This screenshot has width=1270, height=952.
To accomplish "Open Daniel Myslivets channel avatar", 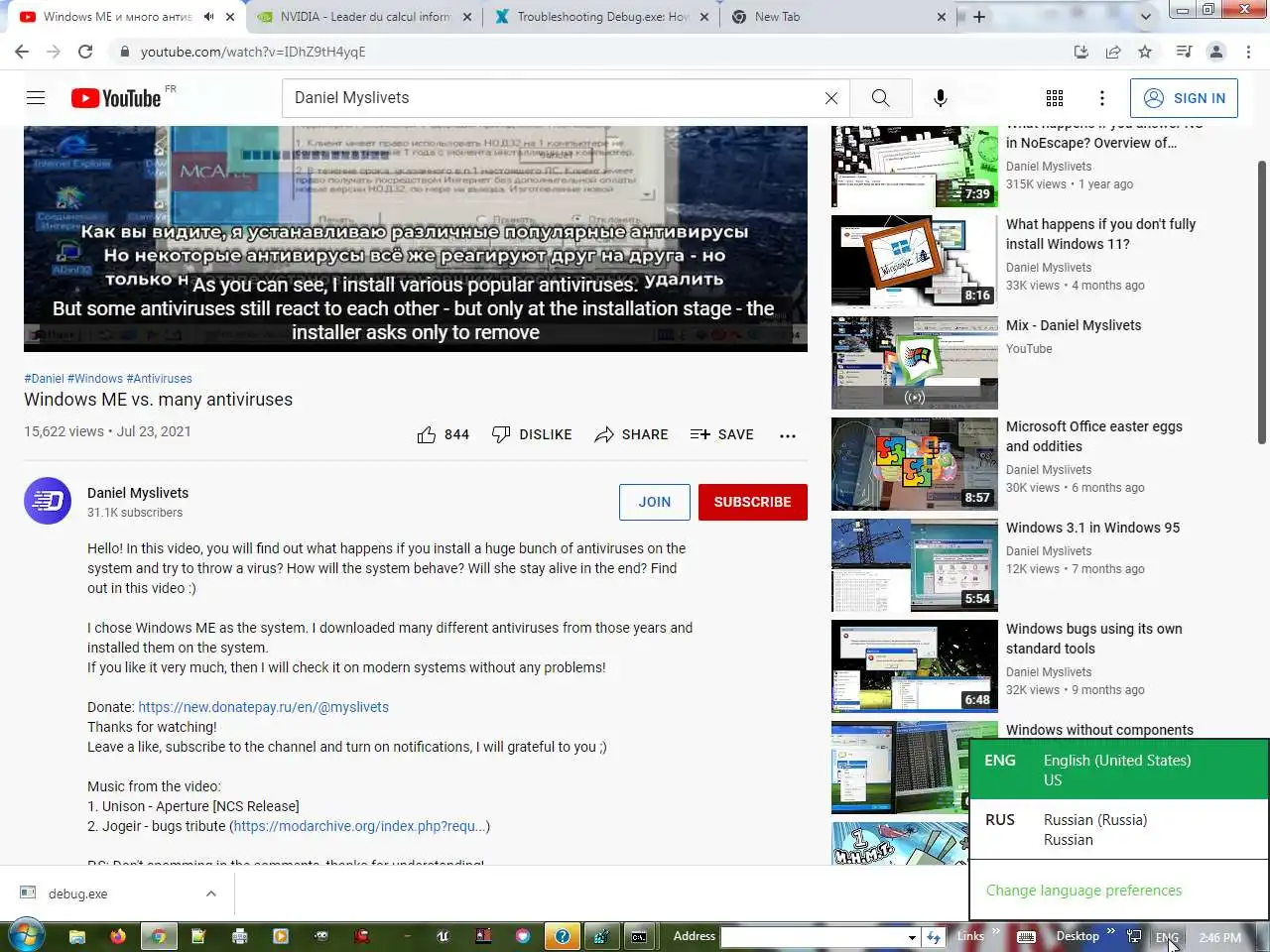I will [48, 502].
